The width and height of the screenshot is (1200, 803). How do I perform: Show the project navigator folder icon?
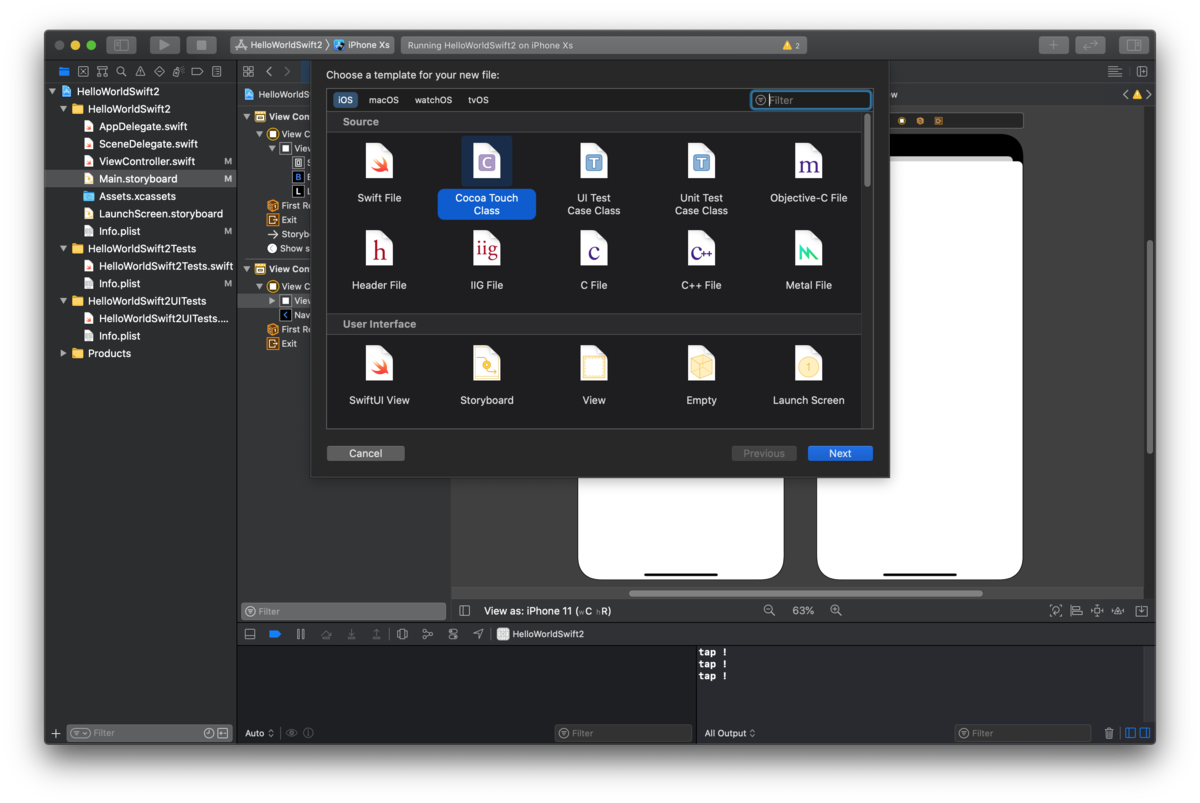pos(64,72)
